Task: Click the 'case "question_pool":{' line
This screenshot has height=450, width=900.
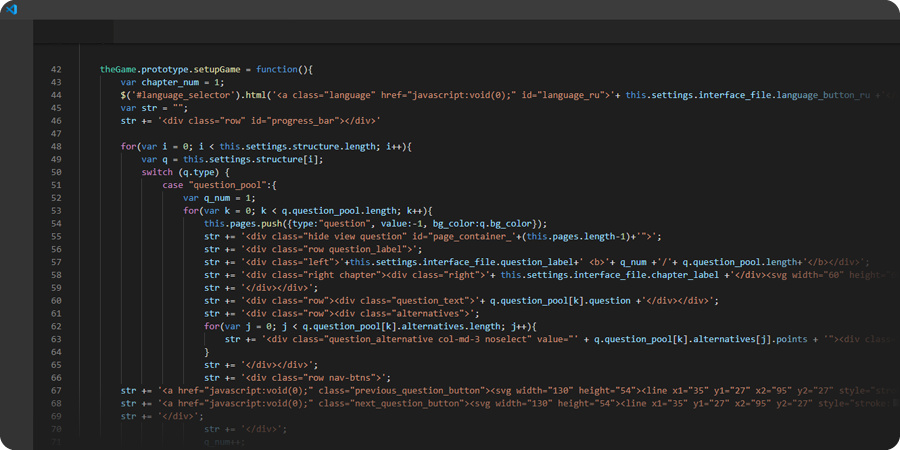Action: tap(220, 185)
